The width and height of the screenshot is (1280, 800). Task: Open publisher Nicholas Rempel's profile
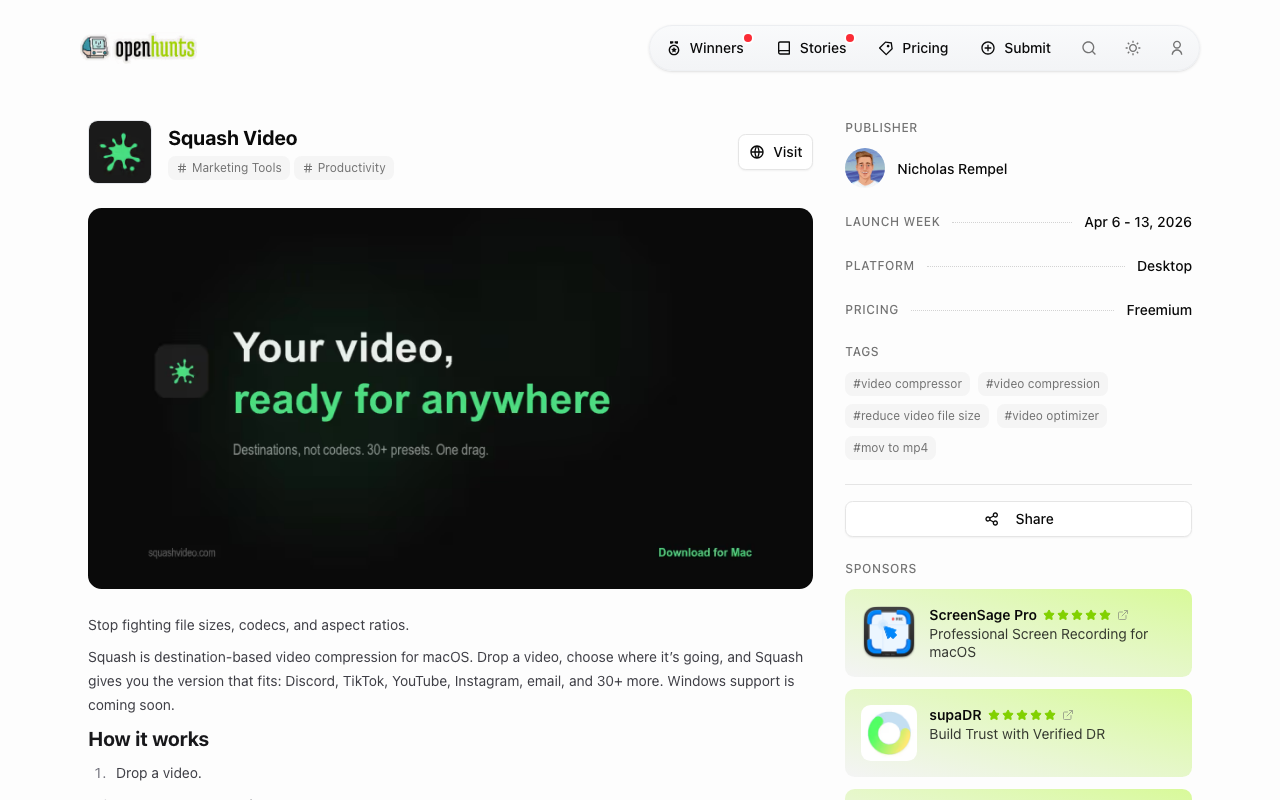click(x=952, y=169)
